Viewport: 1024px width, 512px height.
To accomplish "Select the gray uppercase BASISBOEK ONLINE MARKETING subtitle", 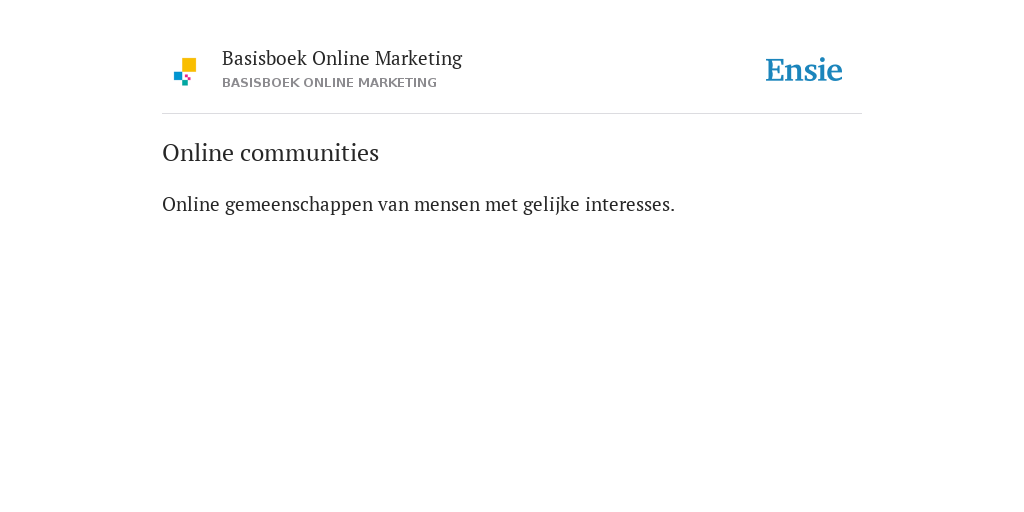I will click(329, 83).
